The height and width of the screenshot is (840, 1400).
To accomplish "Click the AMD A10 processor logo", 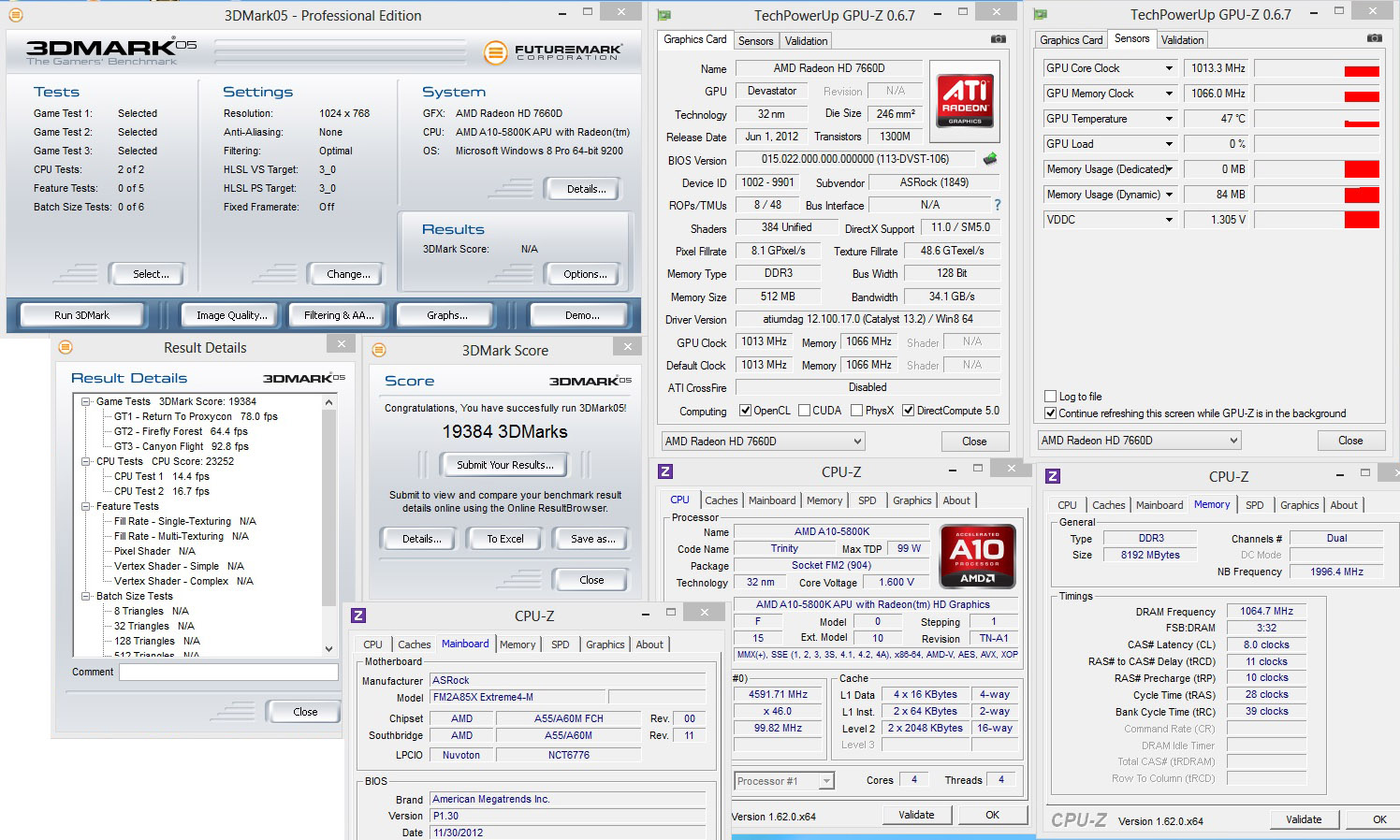I will click(977, 556).
